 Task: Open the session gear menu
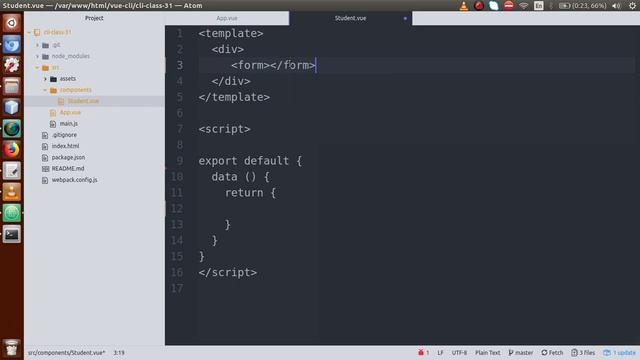pos(632,6)
